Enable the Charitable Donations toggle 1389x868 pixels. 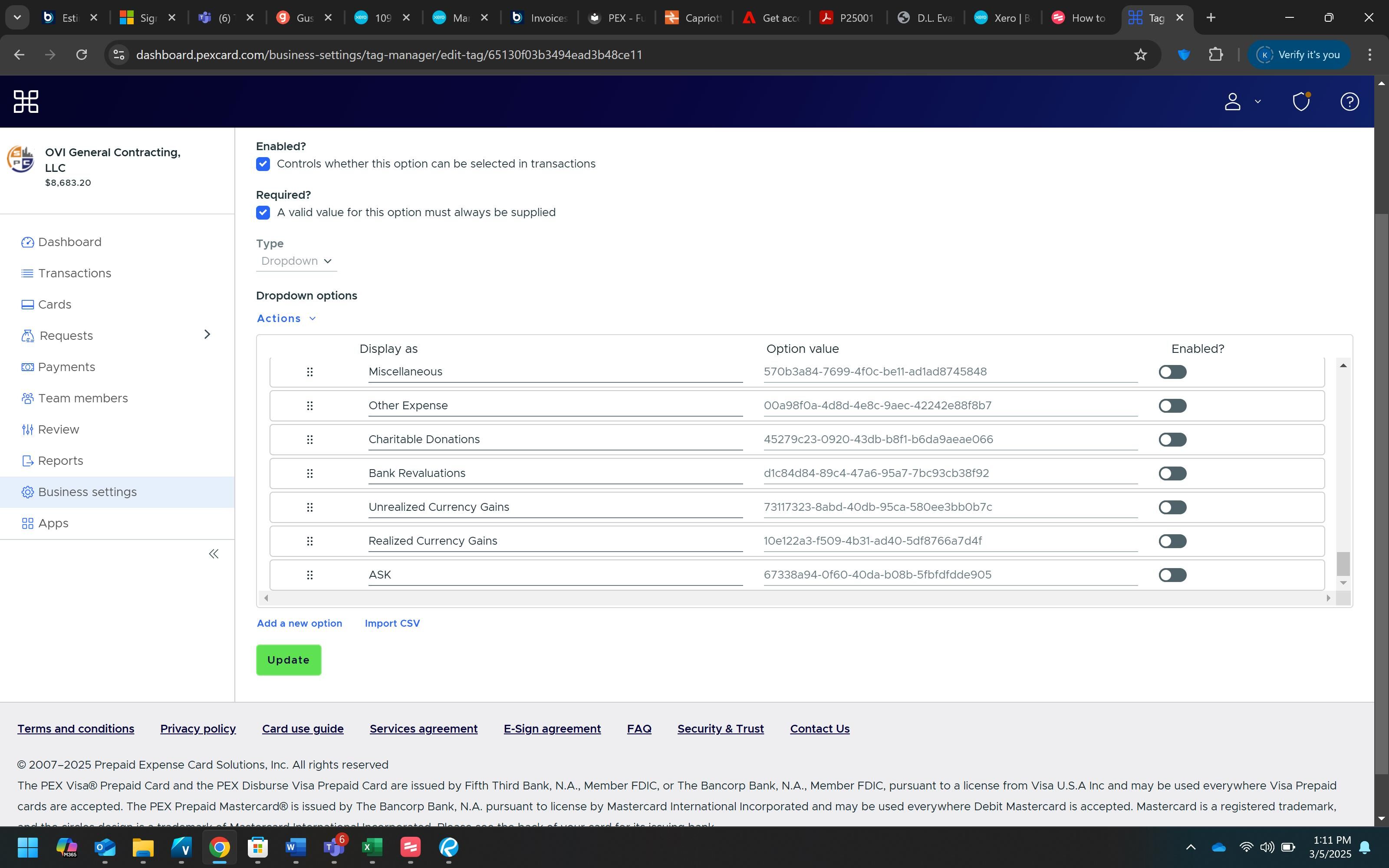(x=1172, y=440)
